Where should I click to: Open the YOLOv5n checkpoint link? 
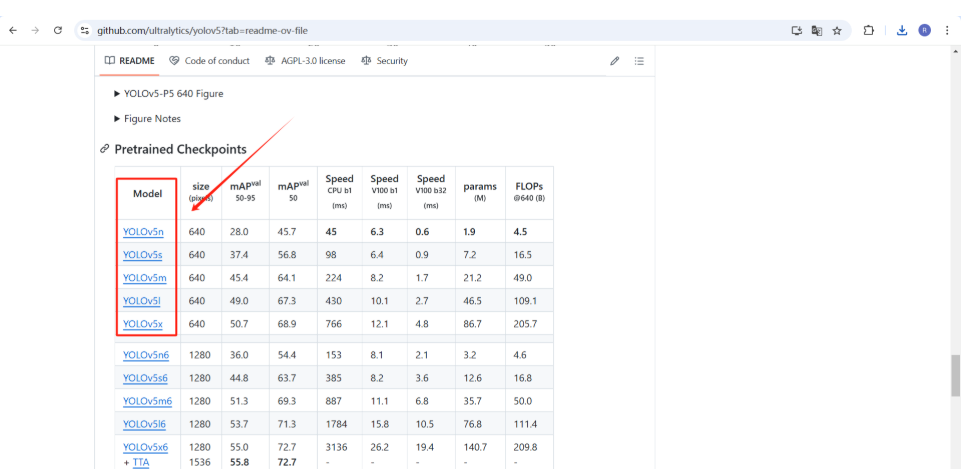tap(143, 232)
